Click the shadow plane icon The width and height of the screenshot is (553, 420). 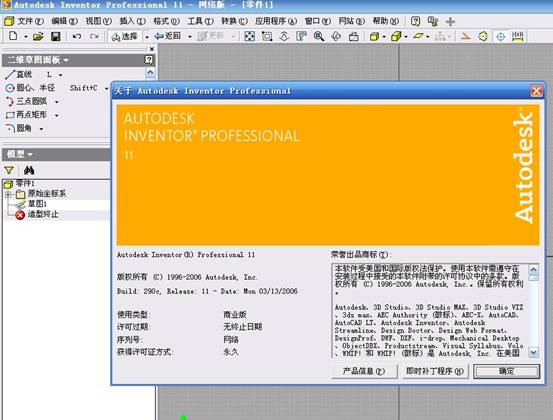[418, 36]
